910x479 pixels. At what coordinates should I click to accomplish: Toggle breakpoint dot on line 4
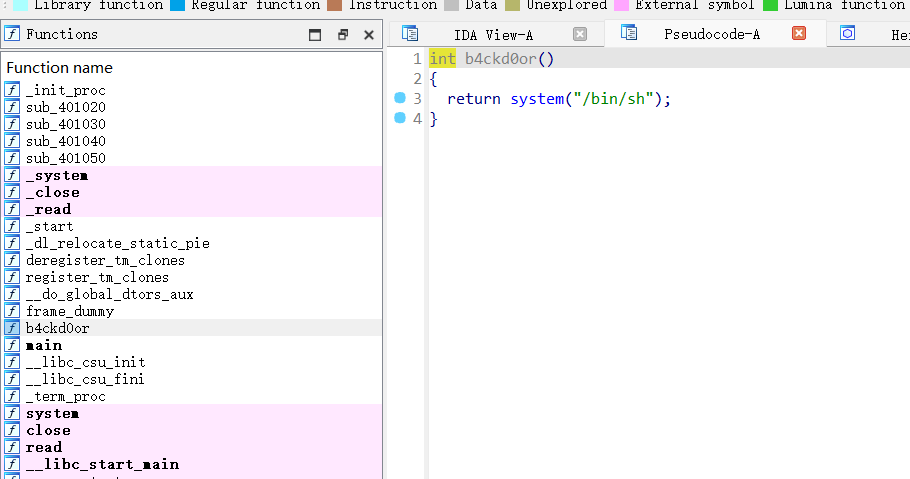coord(400,118)
